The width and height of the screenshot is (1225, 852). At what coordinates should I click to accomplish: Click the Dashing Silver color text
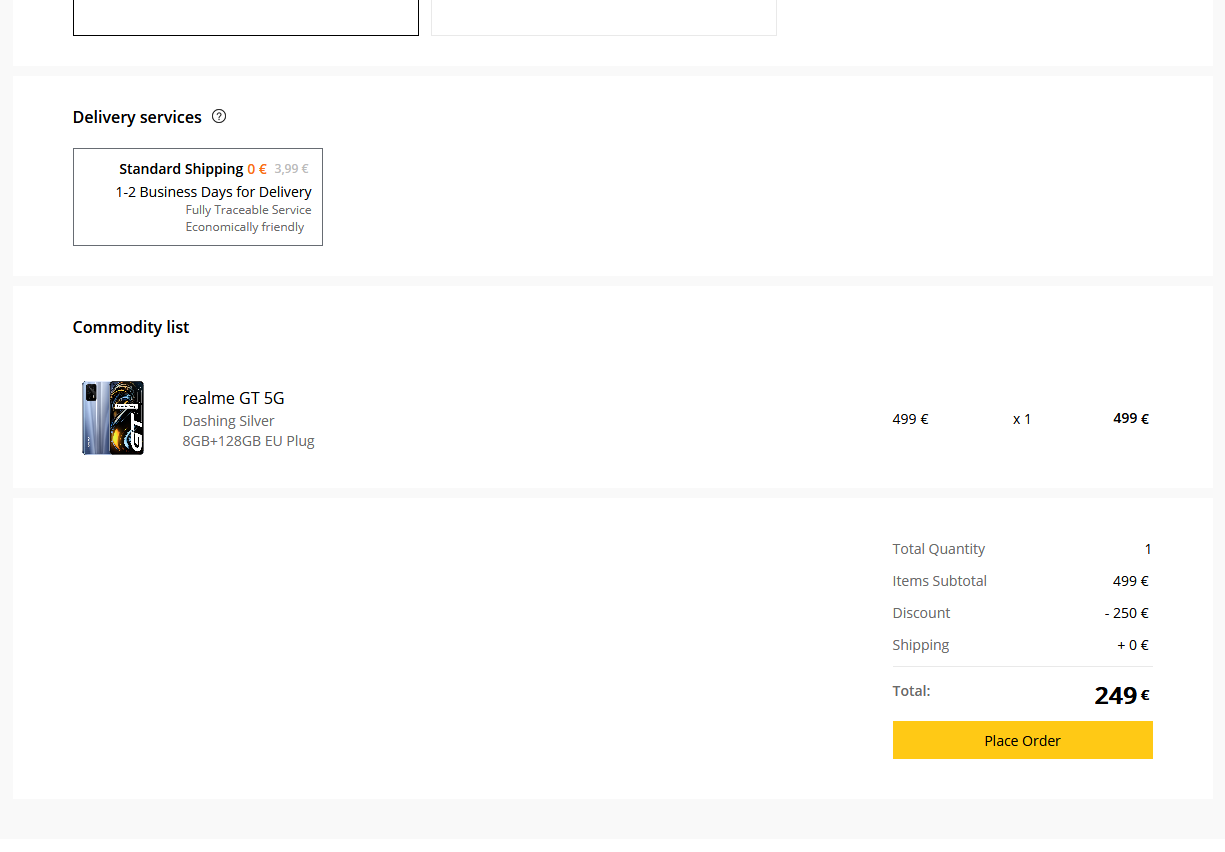(x=228, y=421)
